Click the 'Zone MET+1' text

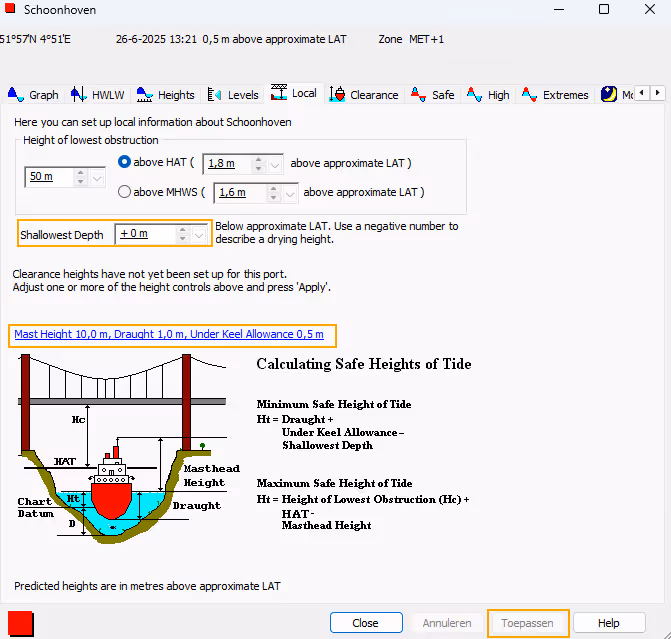(x=411, y=39)
